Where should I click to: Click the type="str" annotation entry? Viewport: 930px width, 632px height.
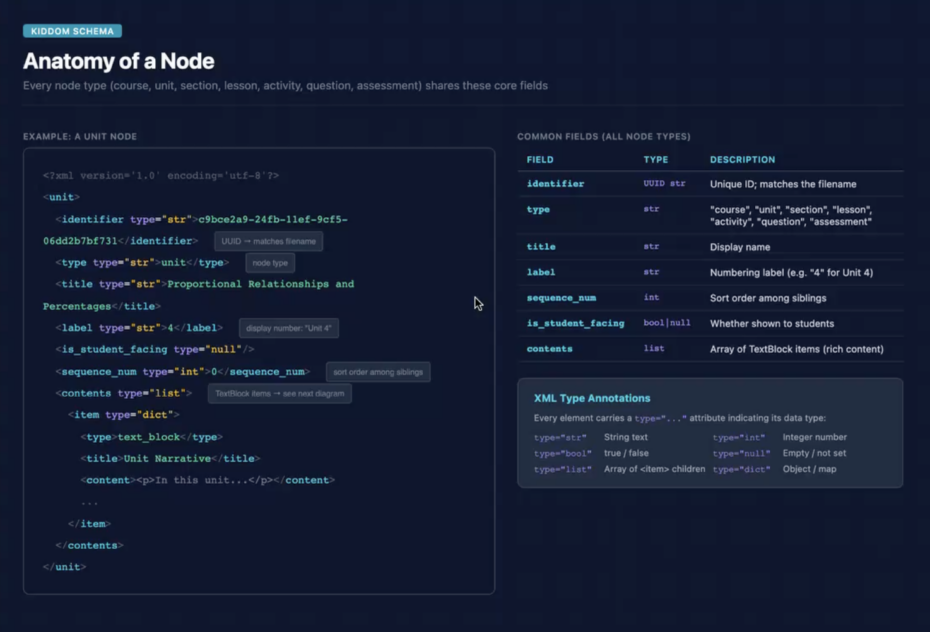coord(560,438)
